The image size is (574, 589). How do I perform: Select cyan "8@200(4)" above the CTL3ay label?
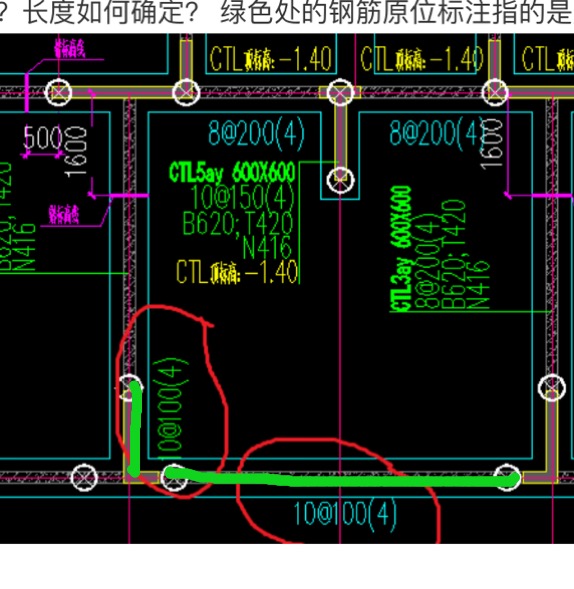coord(437,133)
